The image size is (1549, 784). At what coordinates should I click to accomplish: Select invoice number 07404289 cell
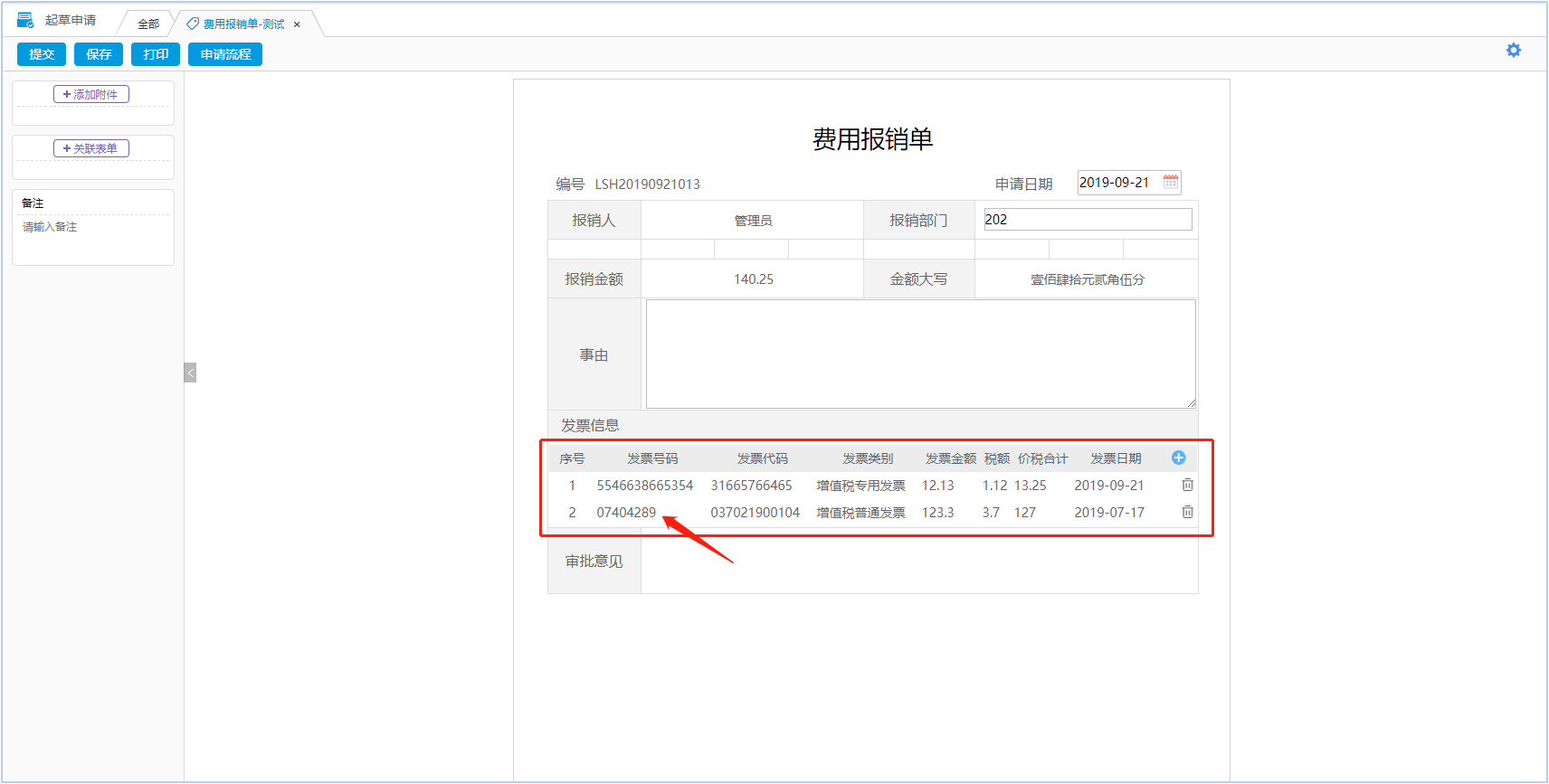(x=626, y=513)
